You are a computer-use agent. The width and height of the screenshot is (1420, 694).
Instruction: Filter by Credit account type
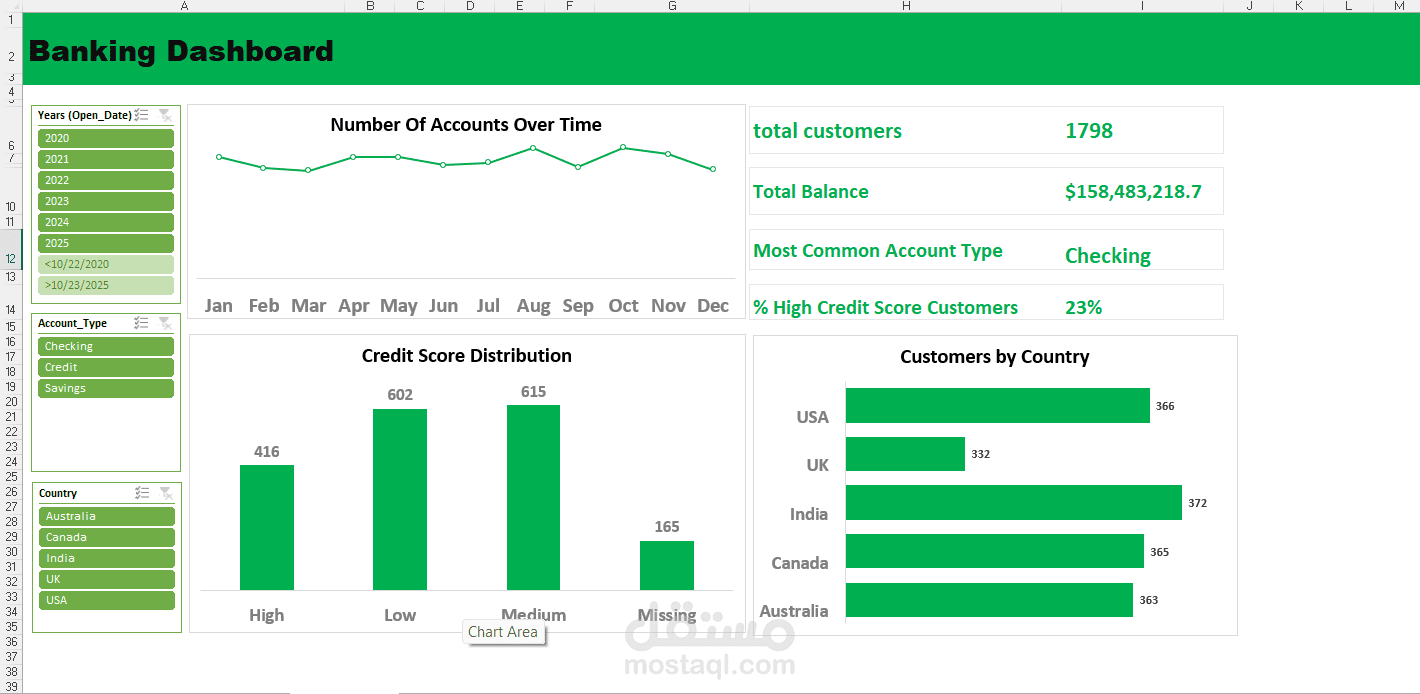106,367
